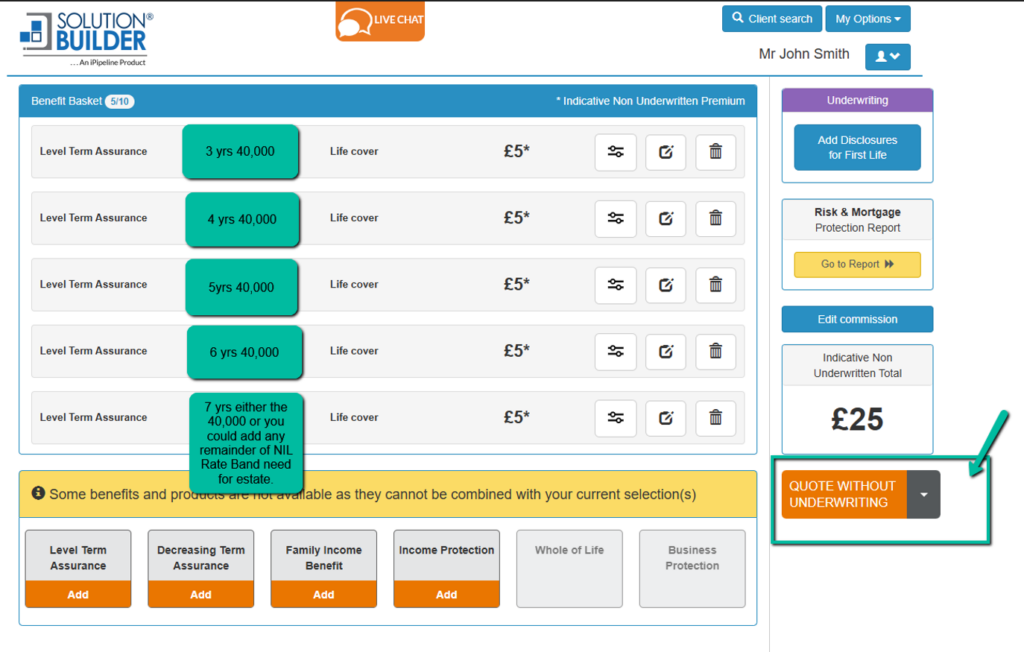
Task: Click Quote Without Underwriting button
Action: [x=843, y=494]
